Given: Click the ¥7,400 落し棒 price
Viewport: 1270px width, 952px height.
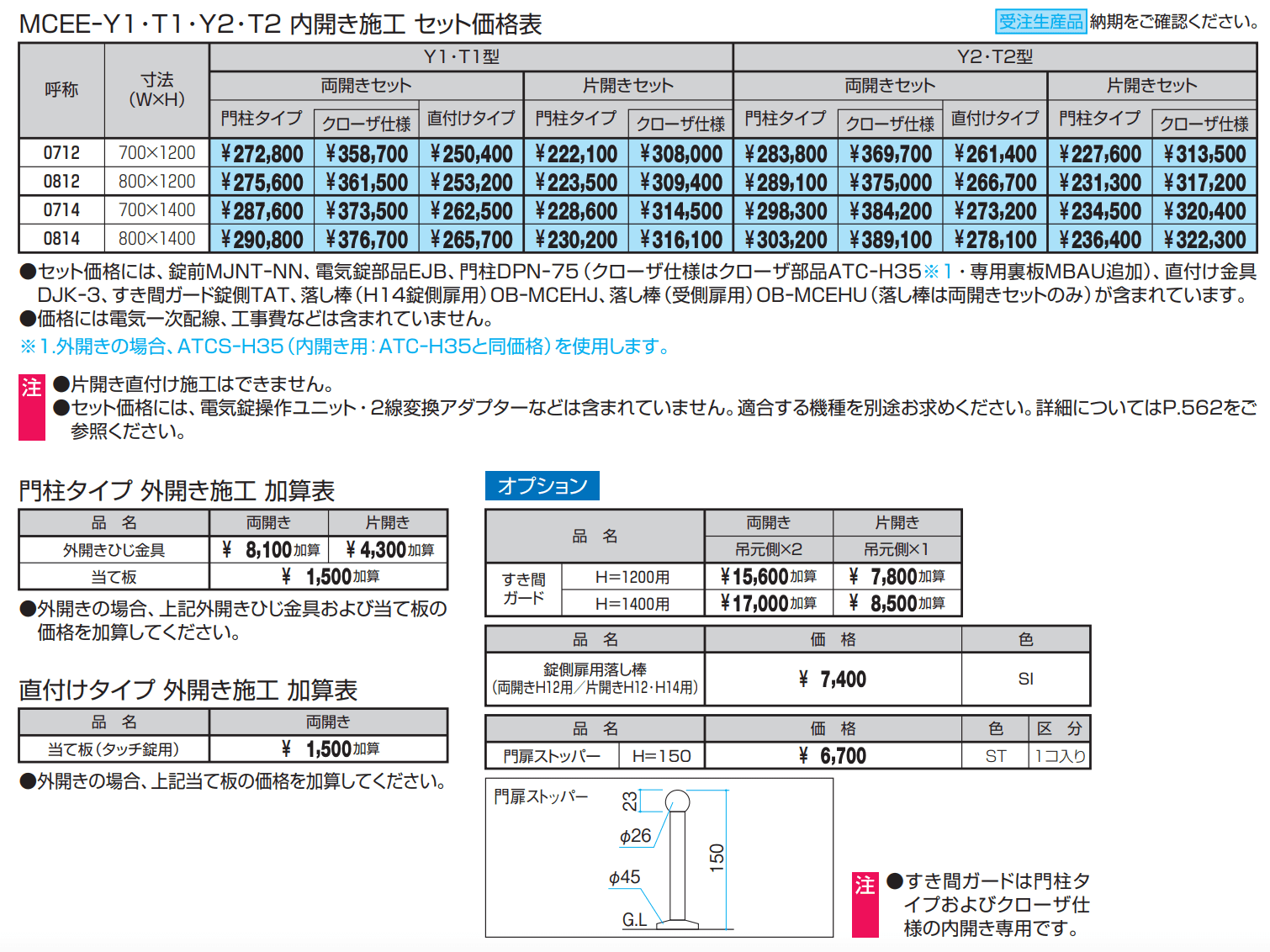Looking at the screenshot, I should point(833,680).
